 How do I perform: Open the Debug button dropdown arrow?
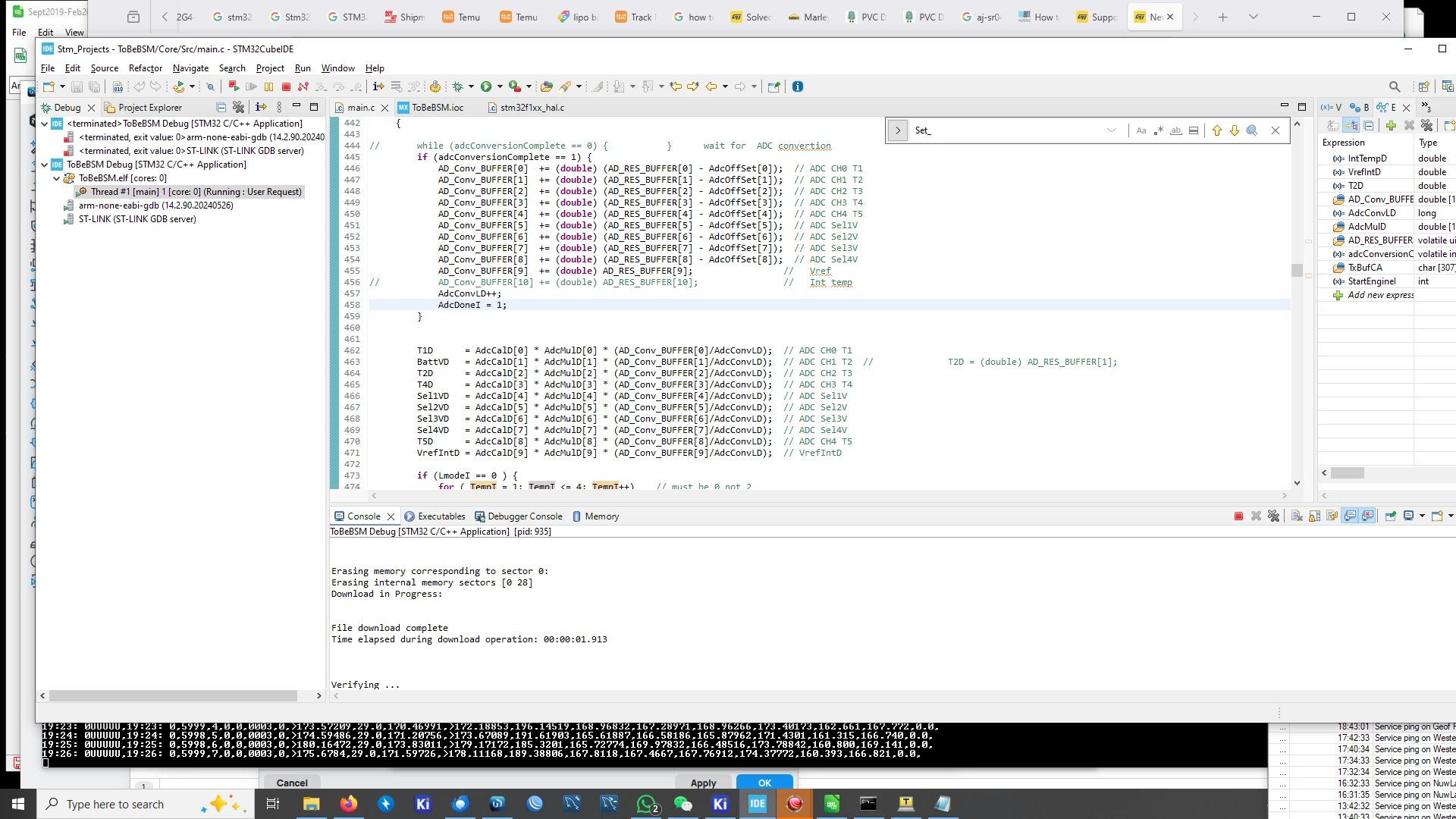click(471, 87)
